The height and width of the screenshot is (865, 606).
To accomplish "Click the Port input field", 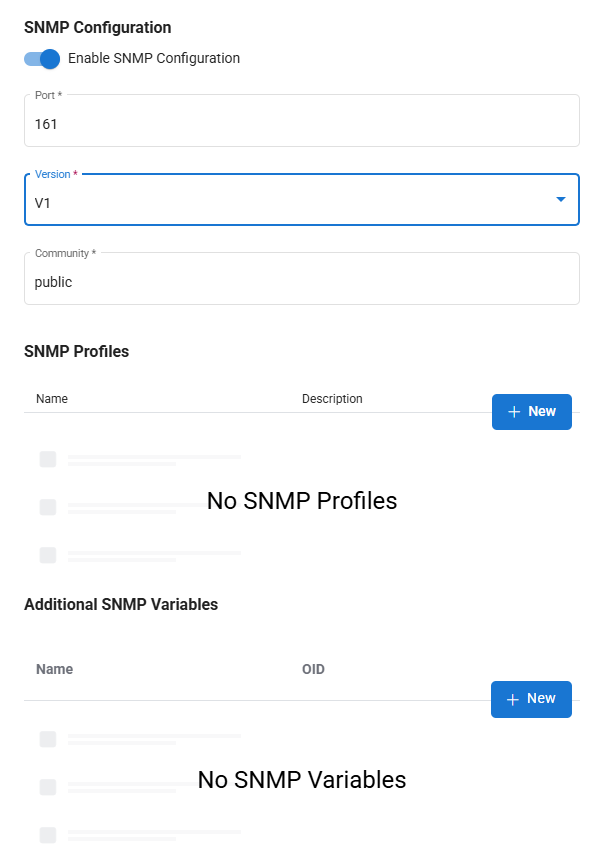I will pos(301,124).
